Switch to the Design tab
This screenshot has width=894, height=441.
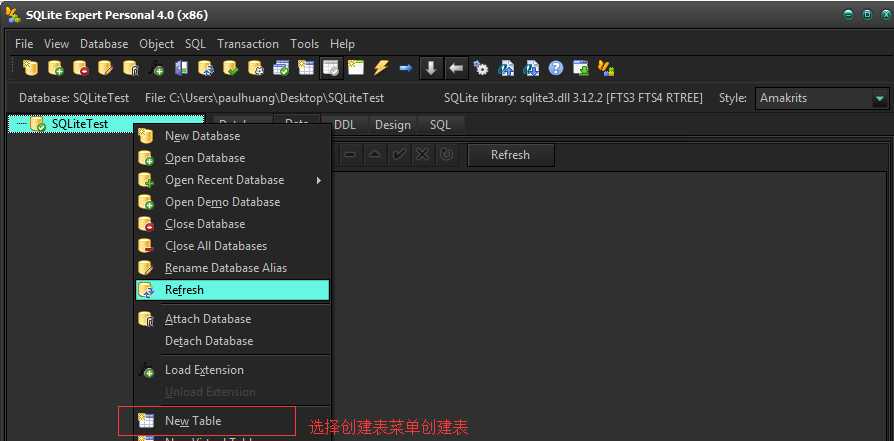coord(392,124)
